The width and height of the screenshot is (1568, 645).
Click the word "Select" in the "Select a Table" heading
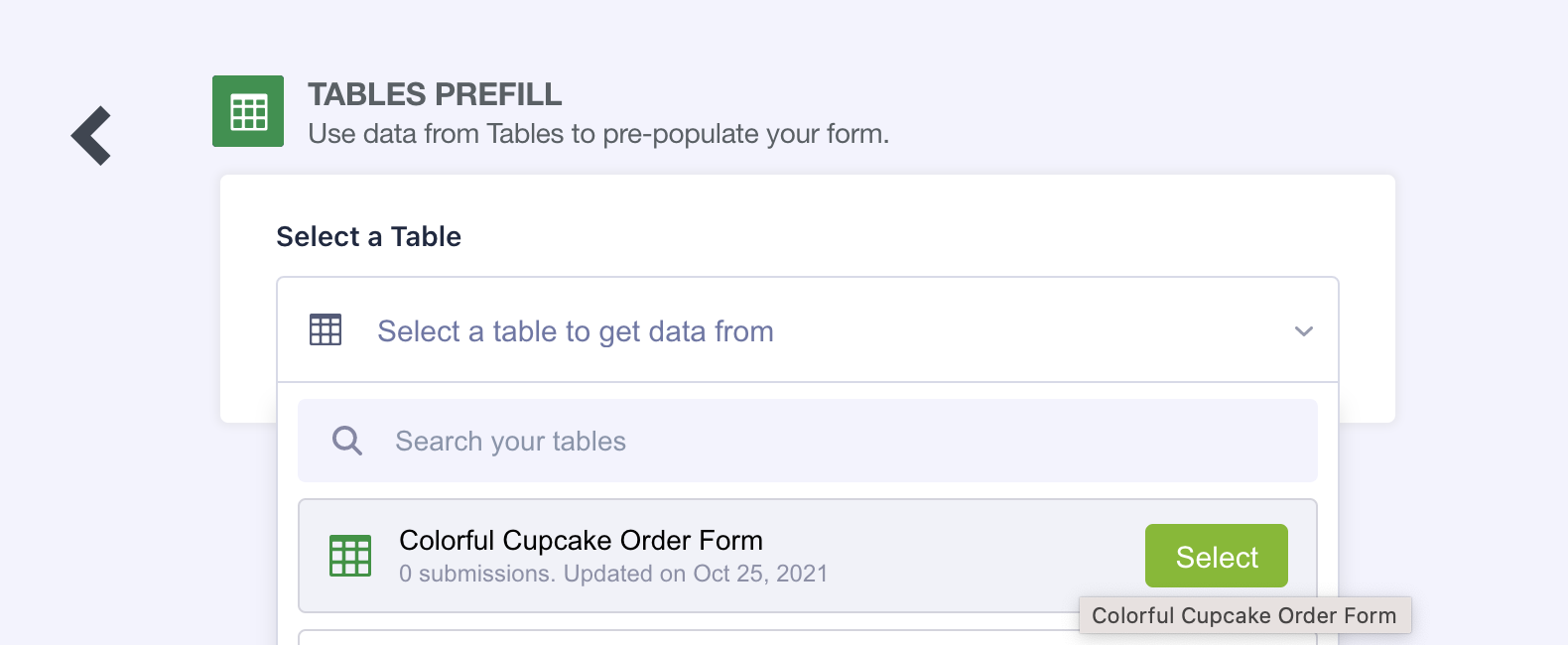pos(318,236)
